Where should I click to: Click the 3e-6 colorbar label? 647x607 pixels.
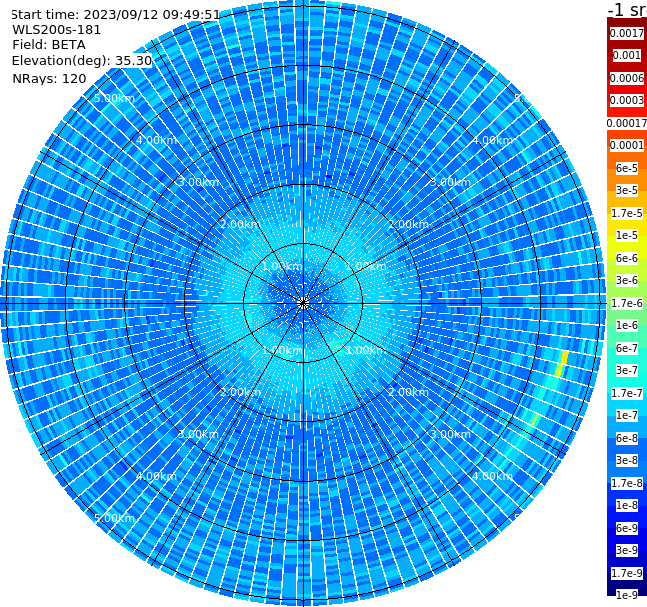(627, 280)
